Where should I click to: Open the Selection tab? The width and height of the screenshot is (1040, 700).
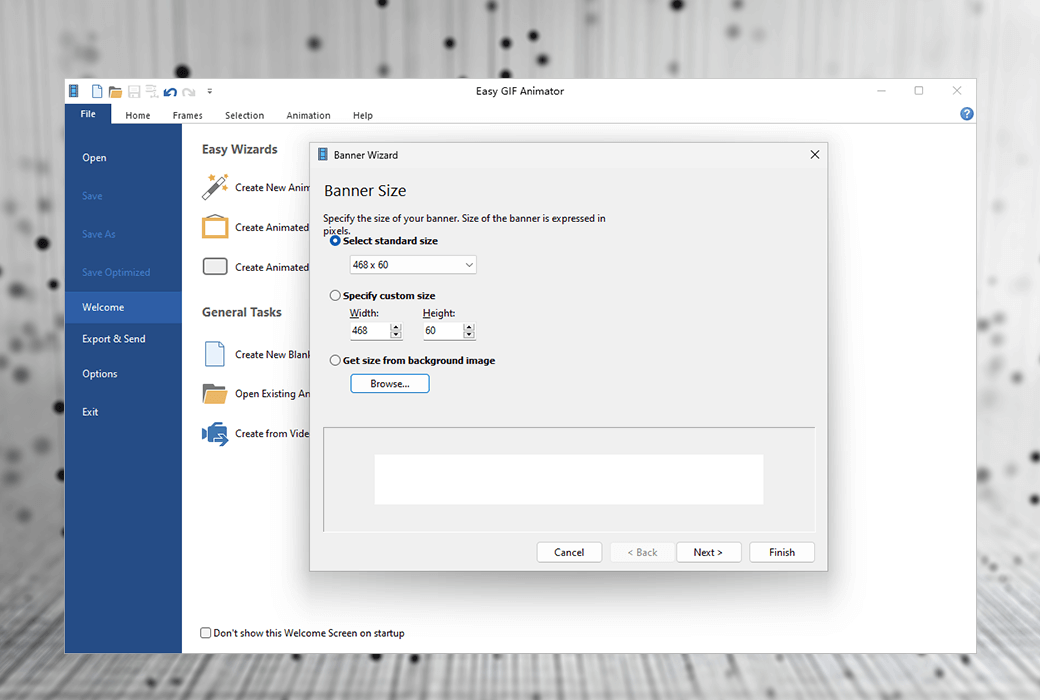pos(244,115)
